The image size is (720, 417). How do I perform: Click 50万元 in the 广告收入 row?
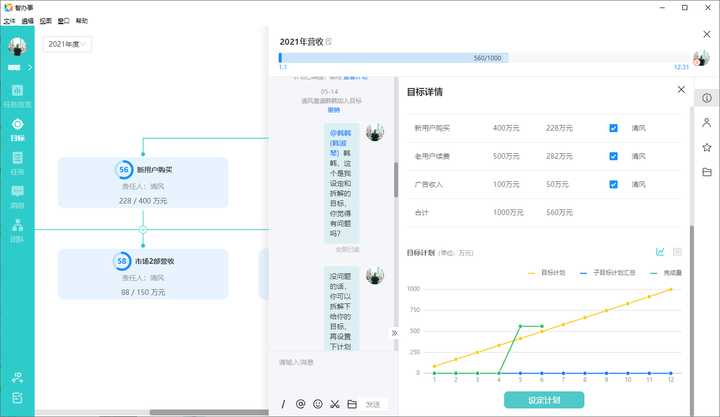click(557, 184)
